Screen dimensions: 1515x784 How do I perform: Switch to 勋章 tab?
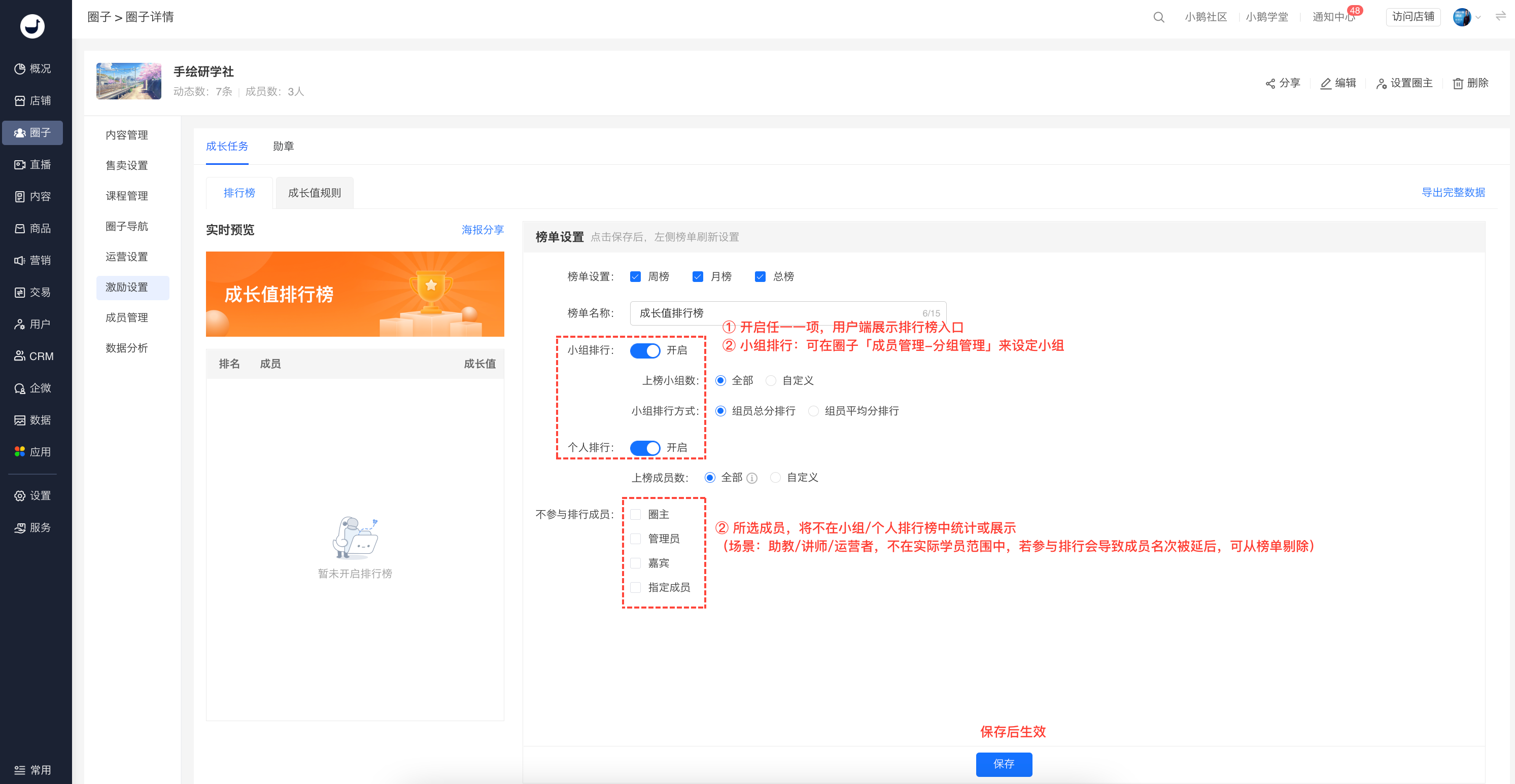(284, 147)
